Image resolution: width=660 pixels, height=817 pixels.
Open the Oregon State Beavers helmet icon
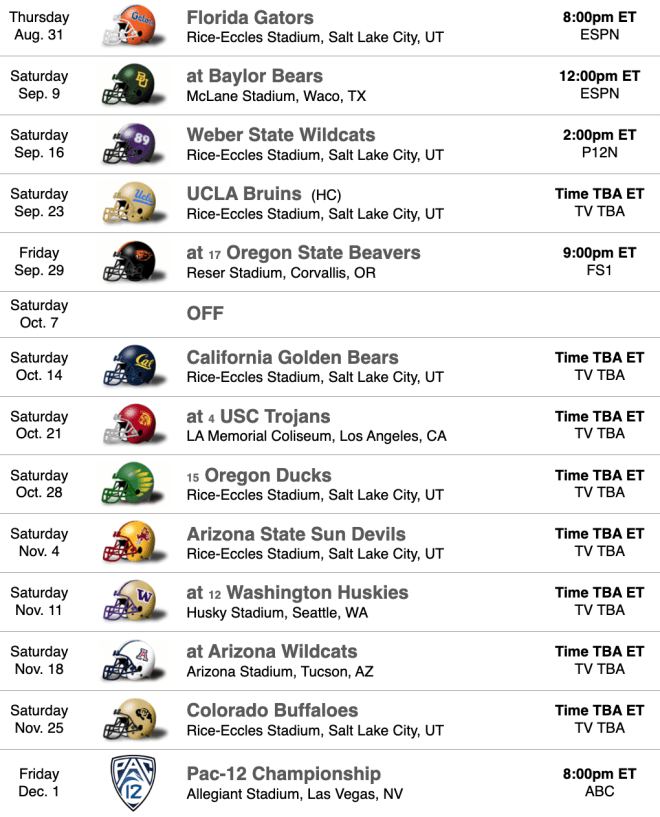pyautogui.click(x=133, y=261)
